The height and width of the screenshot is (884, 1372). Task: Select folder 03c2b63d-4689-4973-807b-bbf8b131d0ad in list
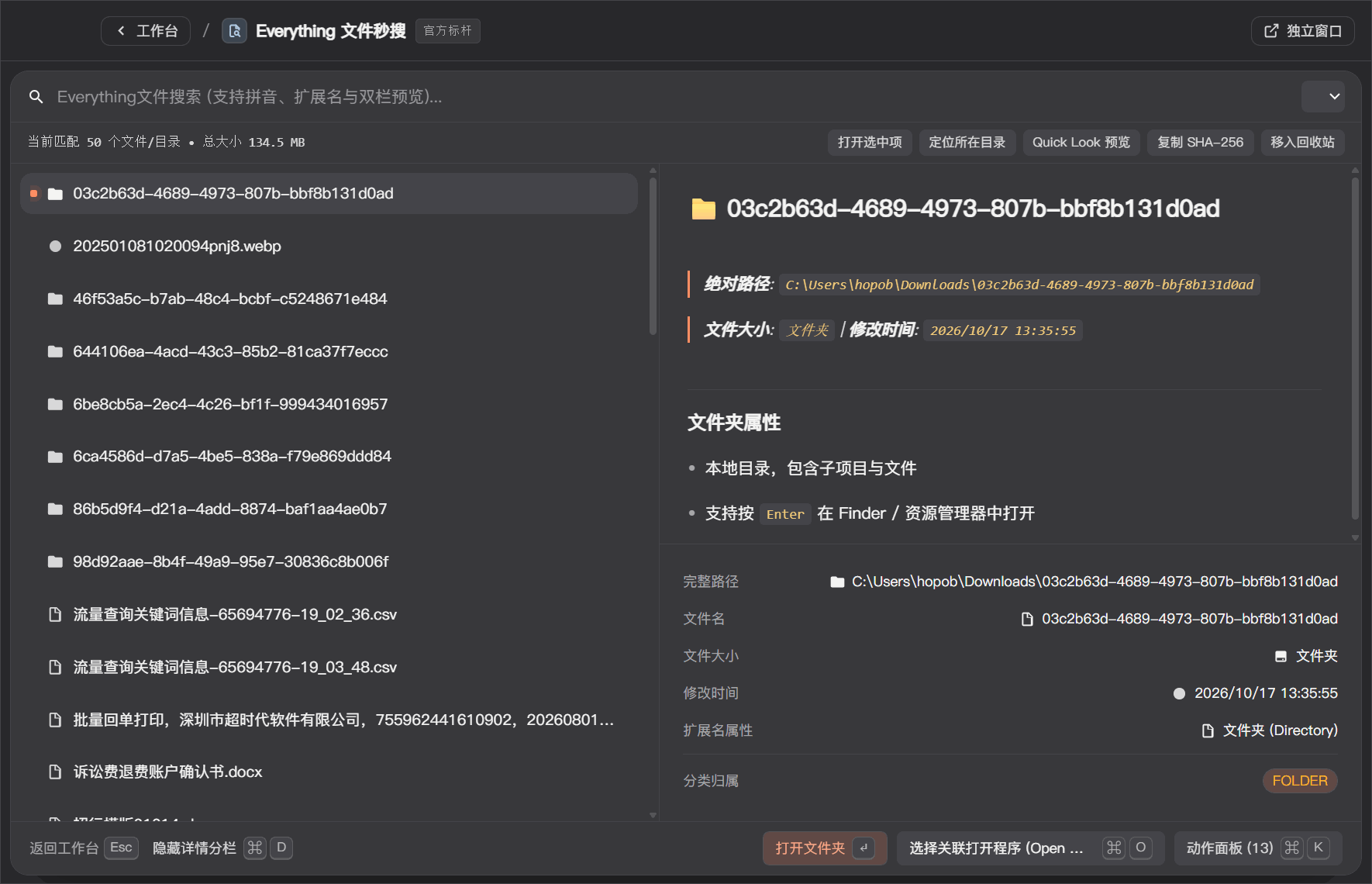pyautogui.click(x=329, y=193)
